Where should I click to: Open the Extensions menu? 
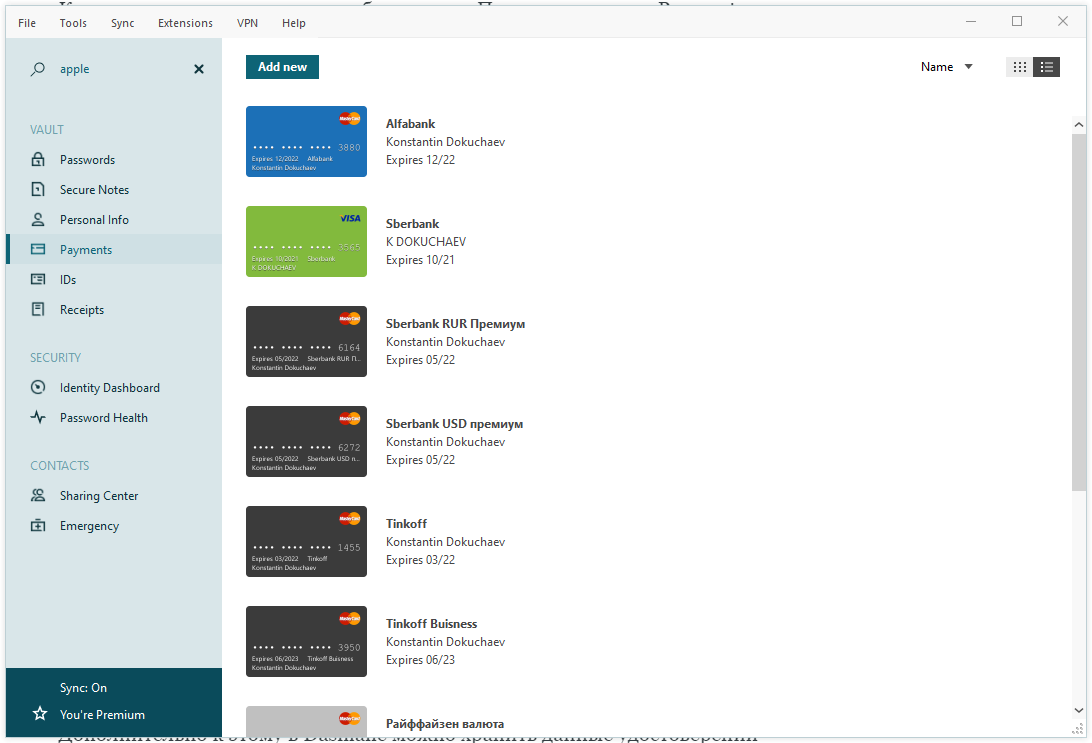tap(185, 23)
